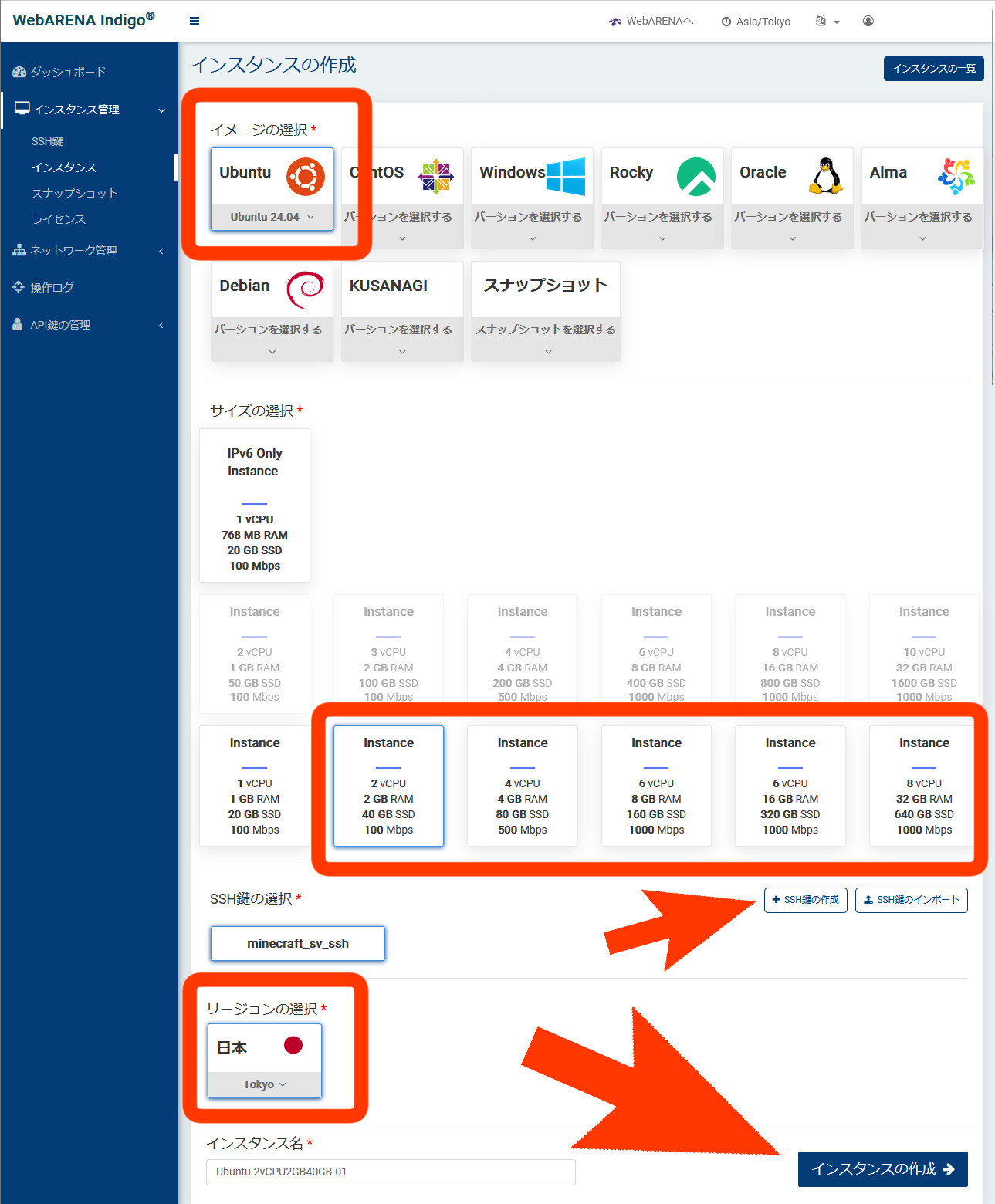This screenshot has height=1204, width=995.
Task: Select the 8 vCPU 800 GB SSD instance
Action: coord(790,654)
